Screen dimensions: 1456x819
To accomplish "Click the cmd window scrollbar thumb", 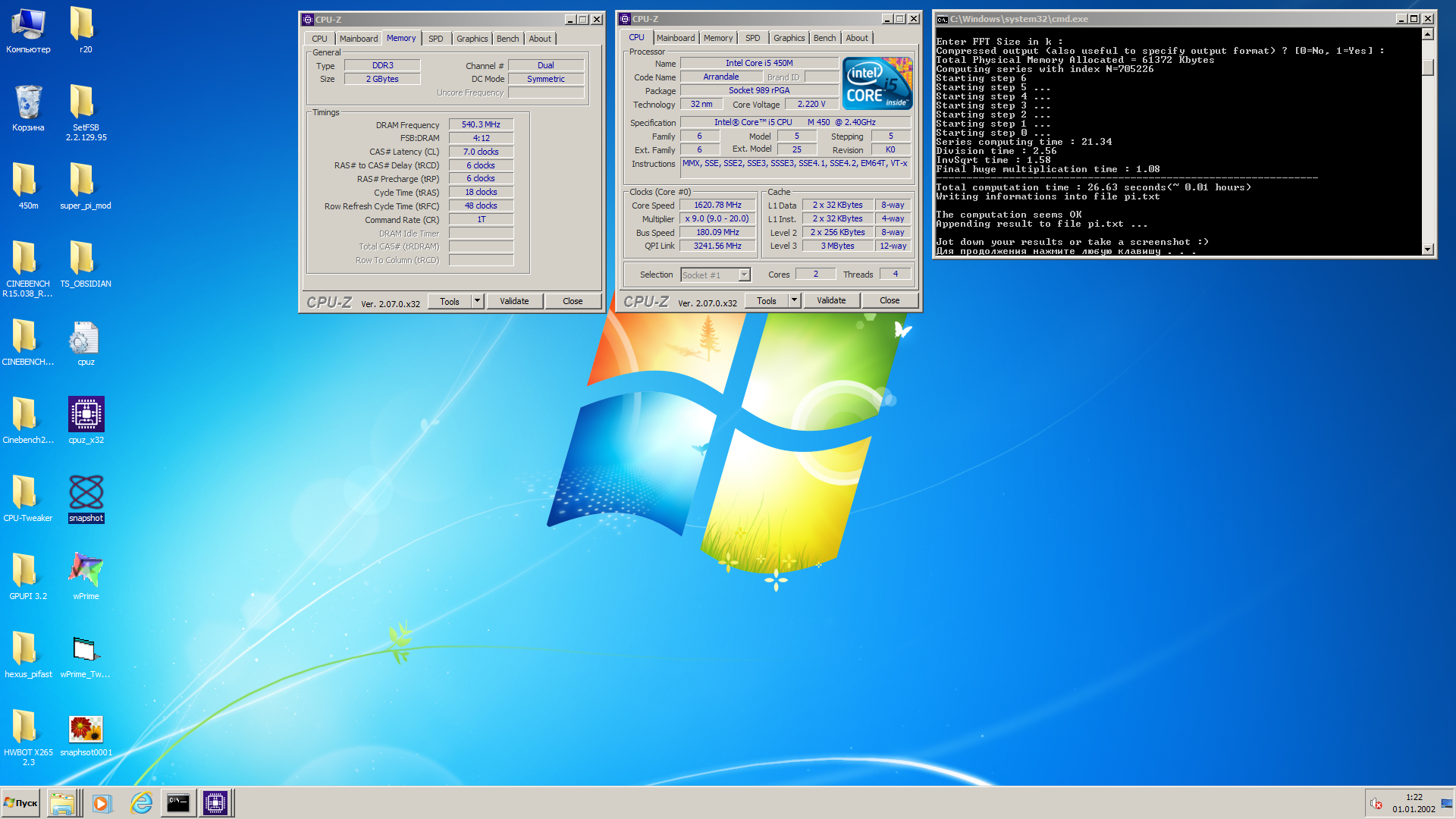I will tap(1428, 67).
